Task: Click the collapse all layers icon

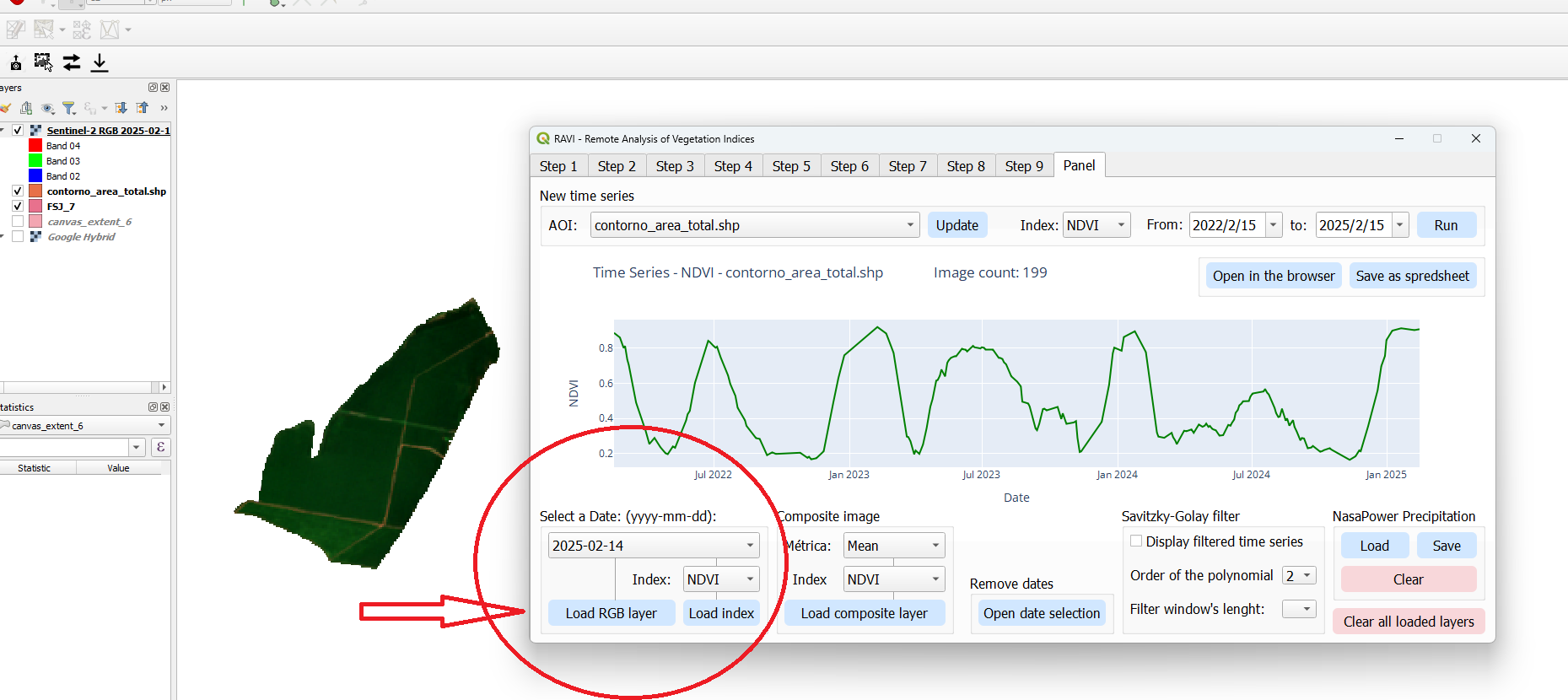Action: 143,108
